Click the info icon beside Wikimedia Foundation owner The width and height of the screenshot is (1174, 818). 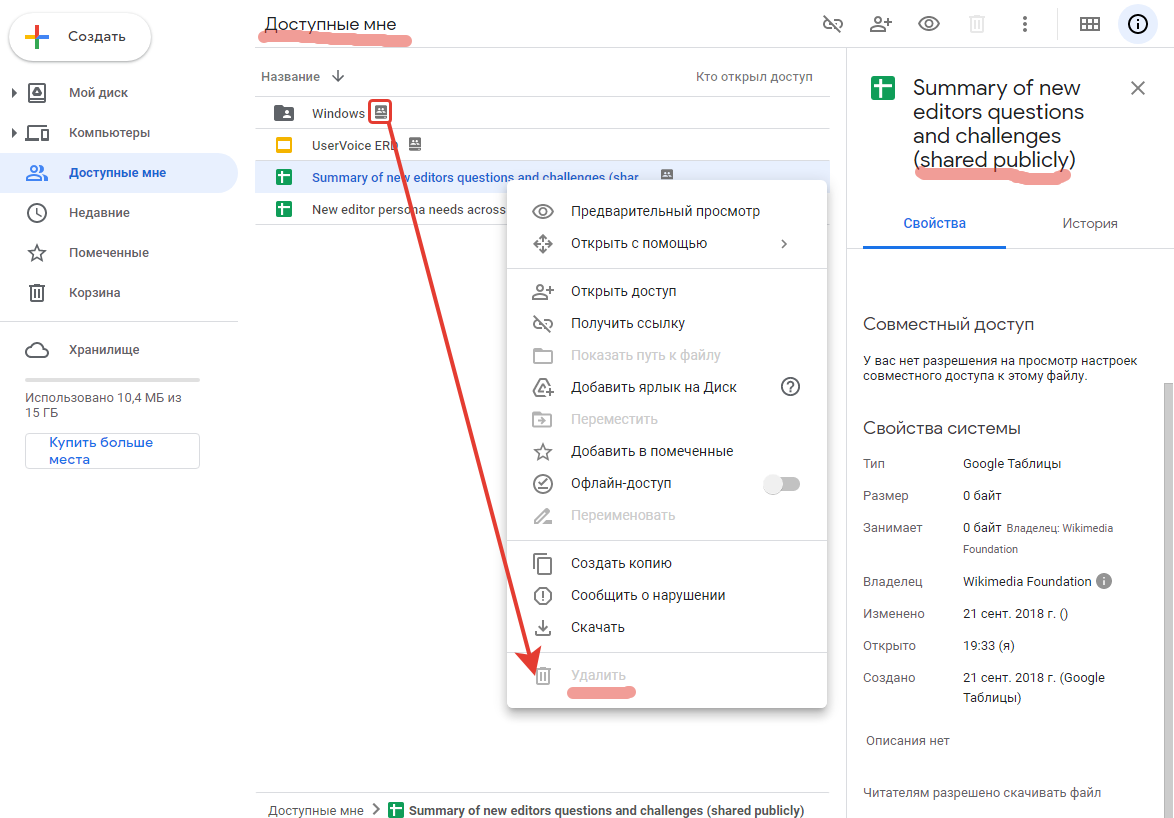[1104, 581]
